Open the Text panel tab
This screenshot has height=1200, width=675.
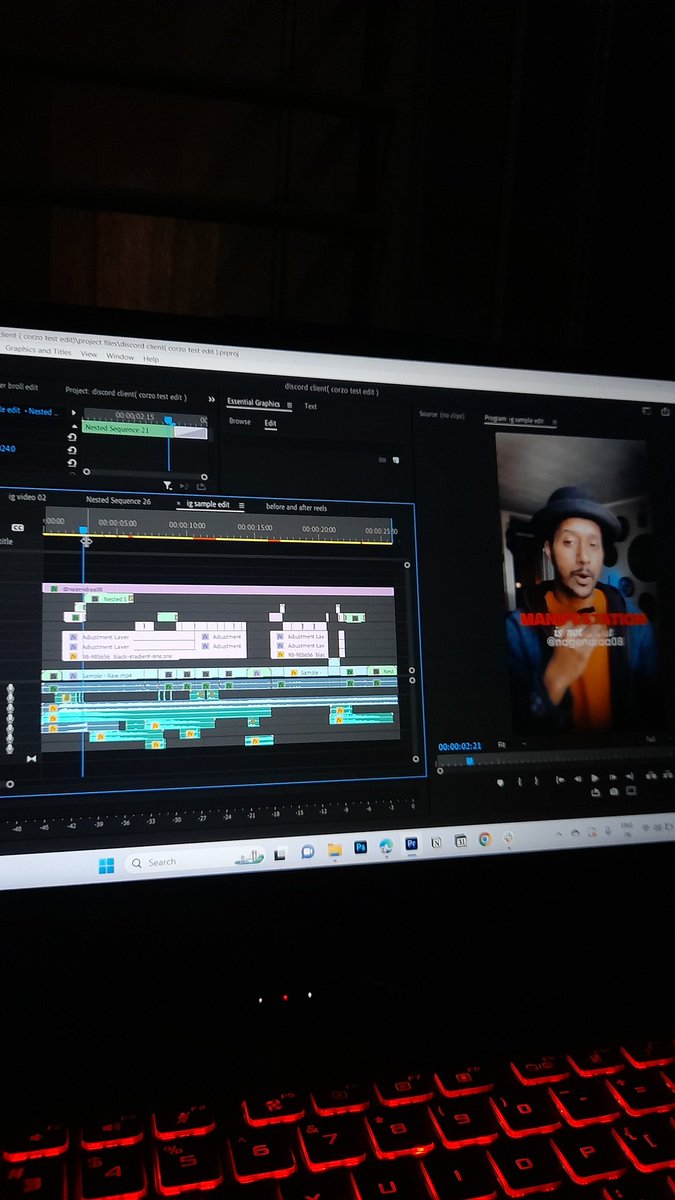coord(311,406)
